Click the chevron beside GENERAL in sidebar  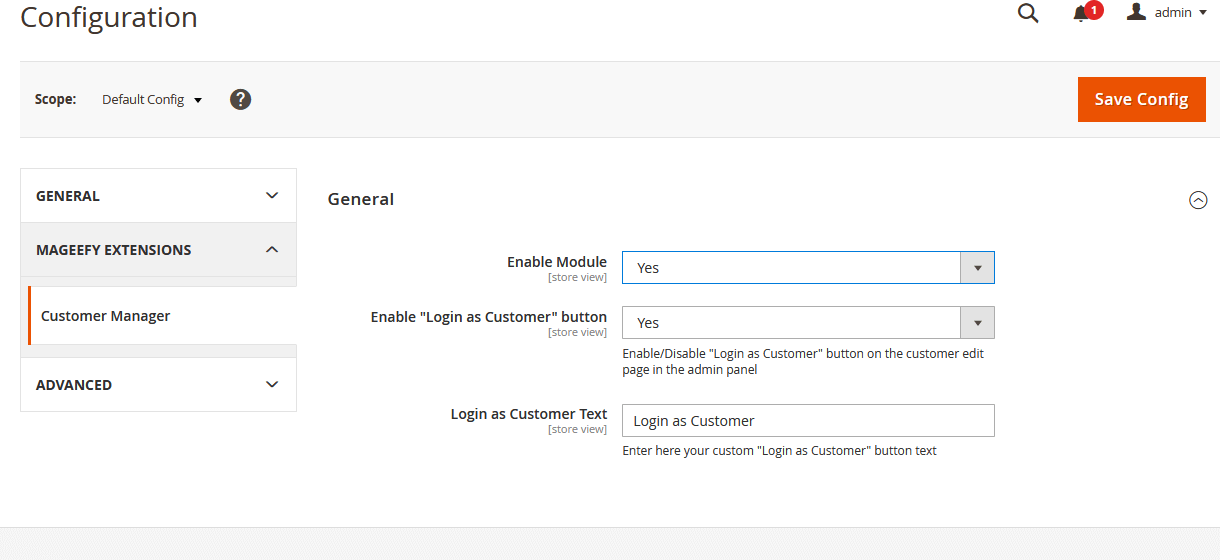click(x=272, y=196)
